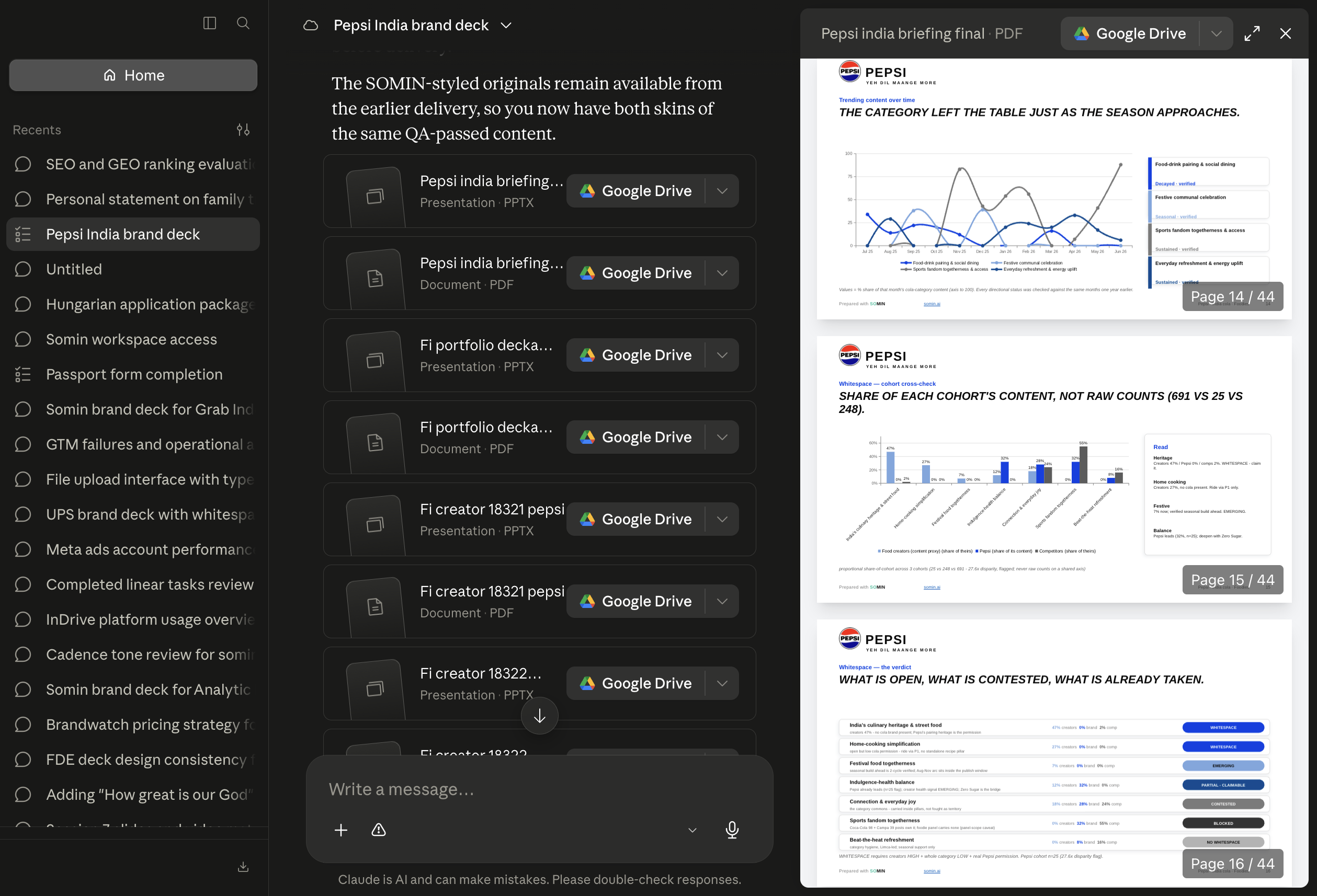
Task: Open the Untitled chat
Action: [x=133, y=269]
